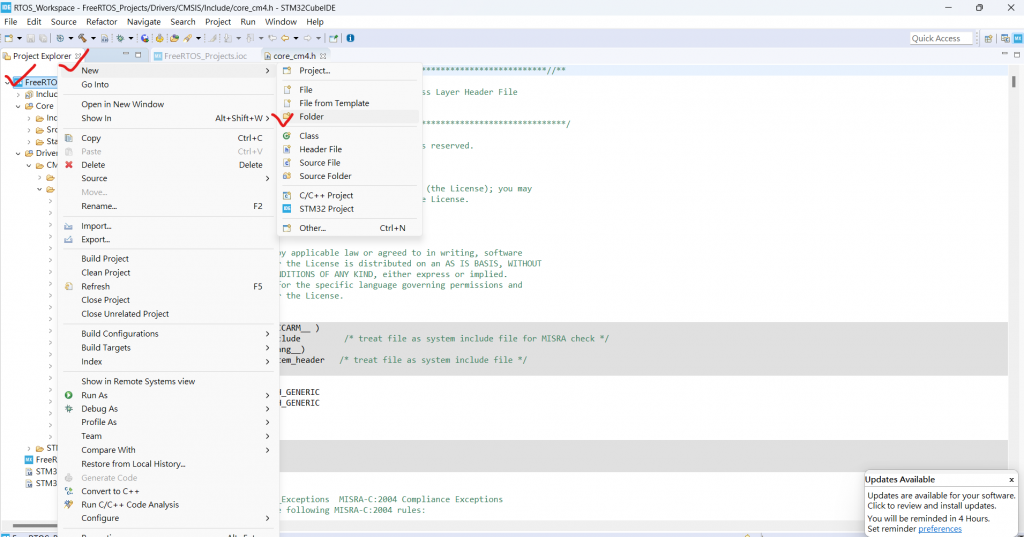Click the blue info toolbar icon
This screenshot has height=537, width=1024.
click(350, 39)
